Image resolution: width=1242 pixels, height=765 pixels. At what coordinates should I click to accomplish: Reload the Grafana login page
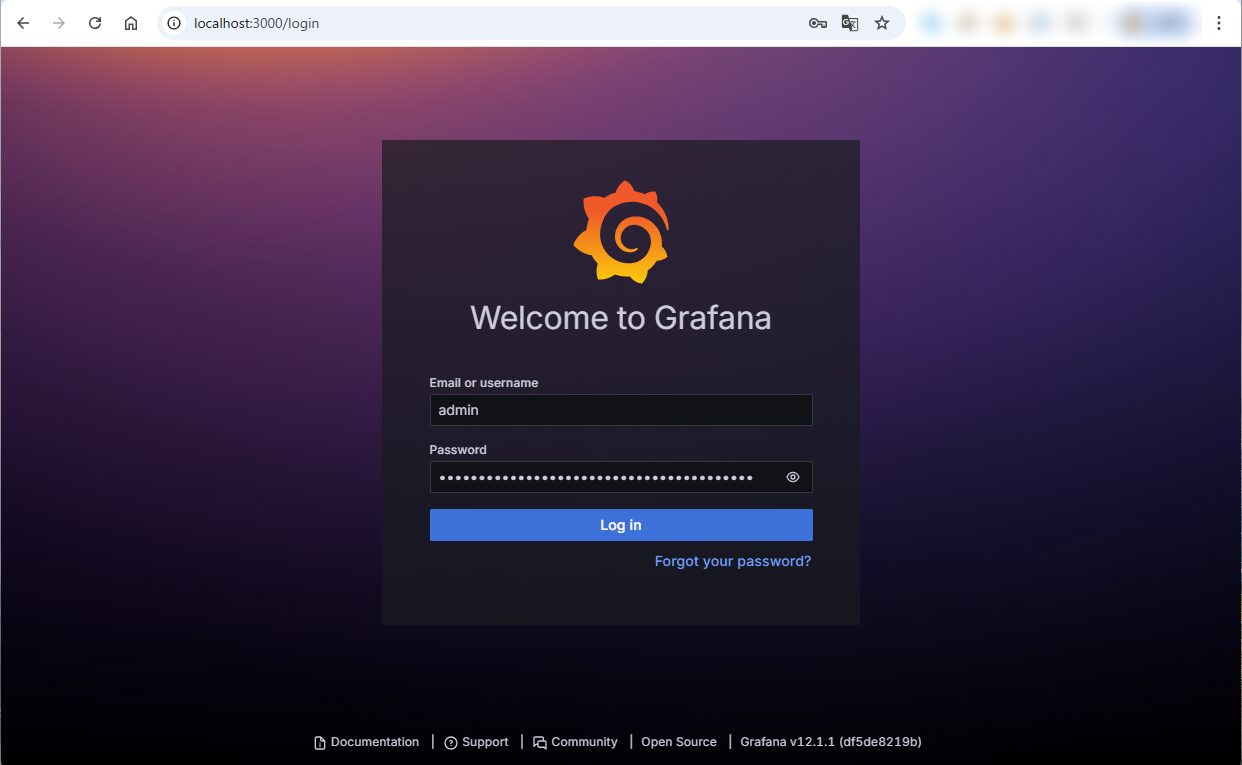point(95,23)
